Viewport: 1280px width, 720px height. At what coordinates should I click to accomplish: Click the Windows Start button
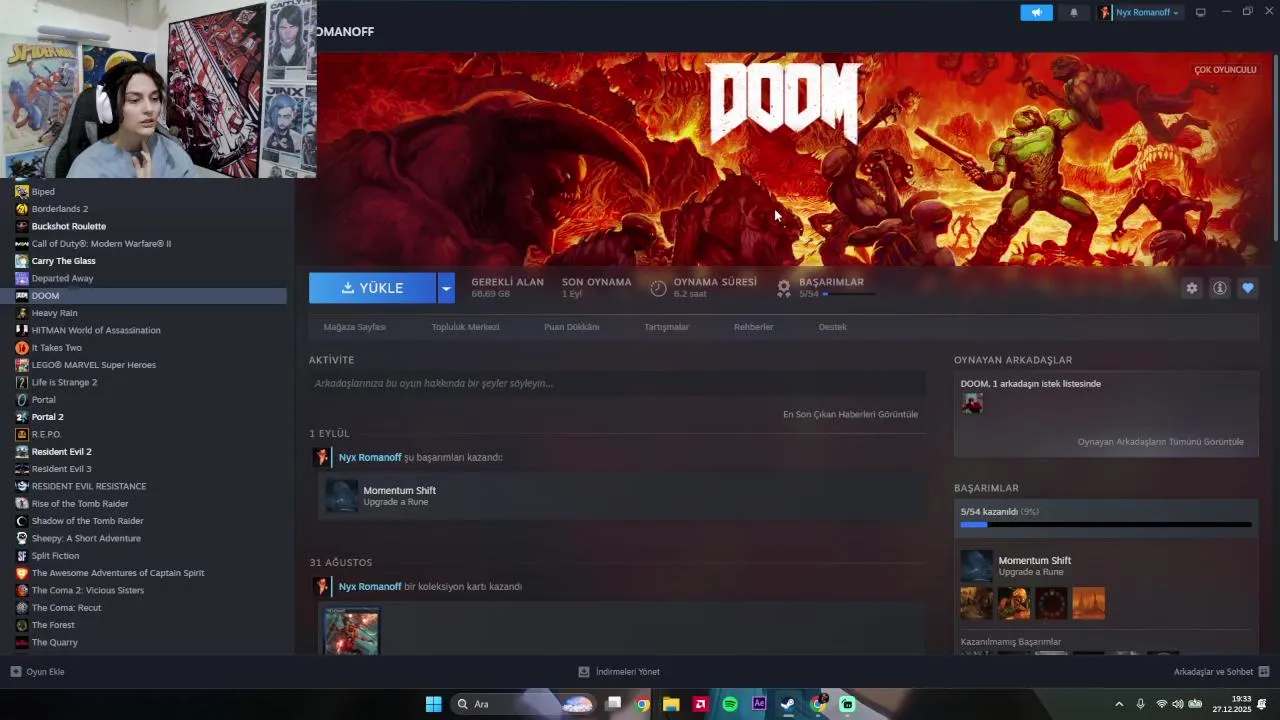tap(433, 704)
